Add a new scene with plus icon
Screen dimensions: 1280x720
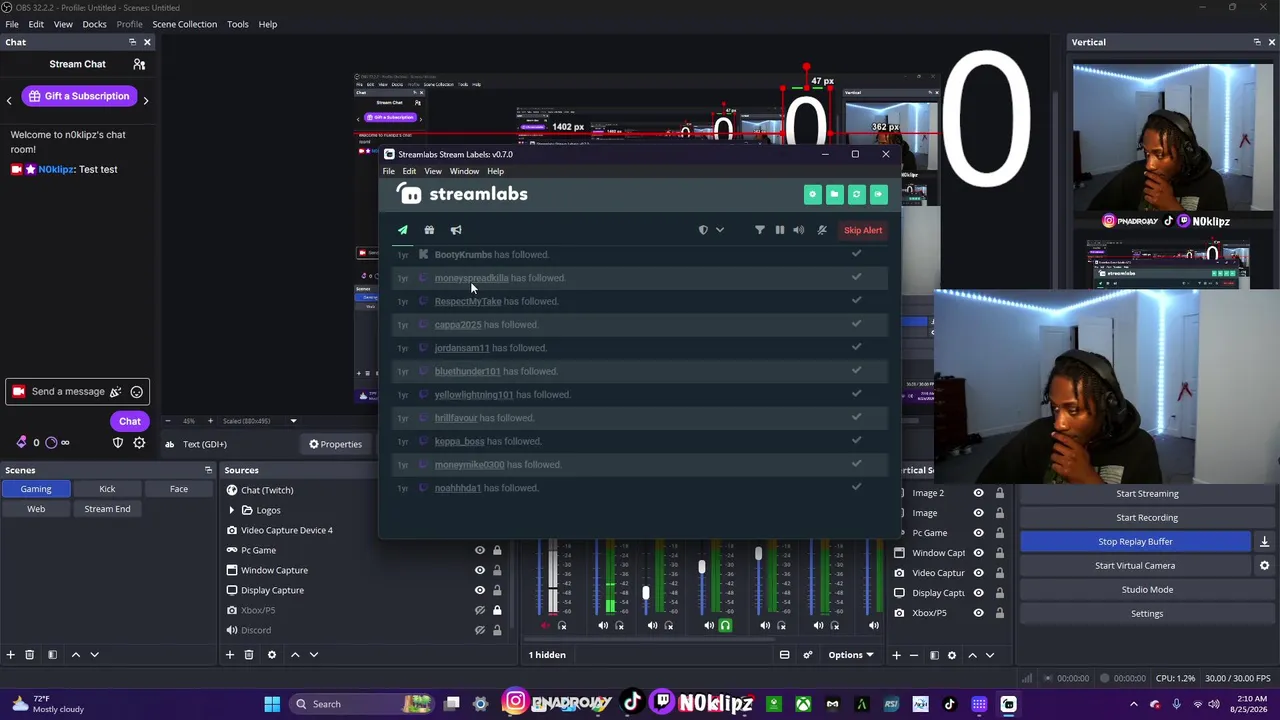[10, 655]
